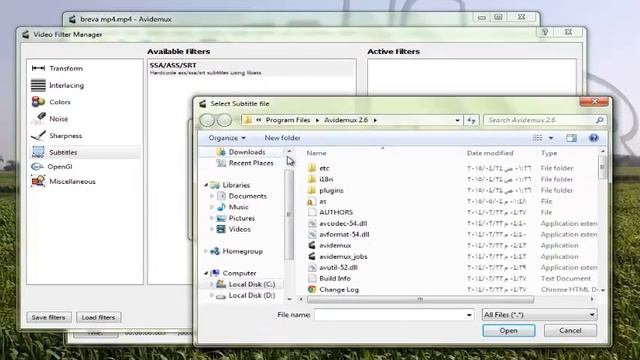Viewport: 640px width, 360px height.
Task: Click the Video Filter Manager help button
Action: click(x=545, y=32)
